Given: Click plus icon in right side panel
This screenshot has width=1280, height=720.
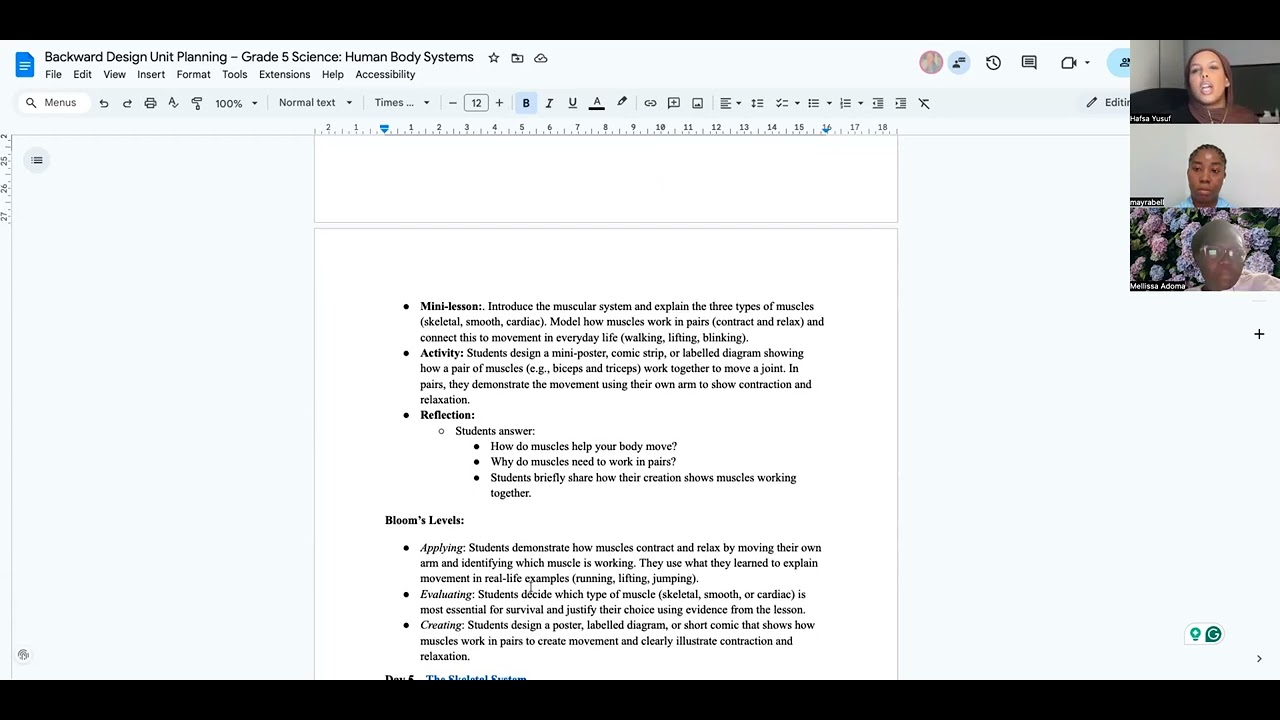Looking at the screenshot, I should pos(1259,334).
